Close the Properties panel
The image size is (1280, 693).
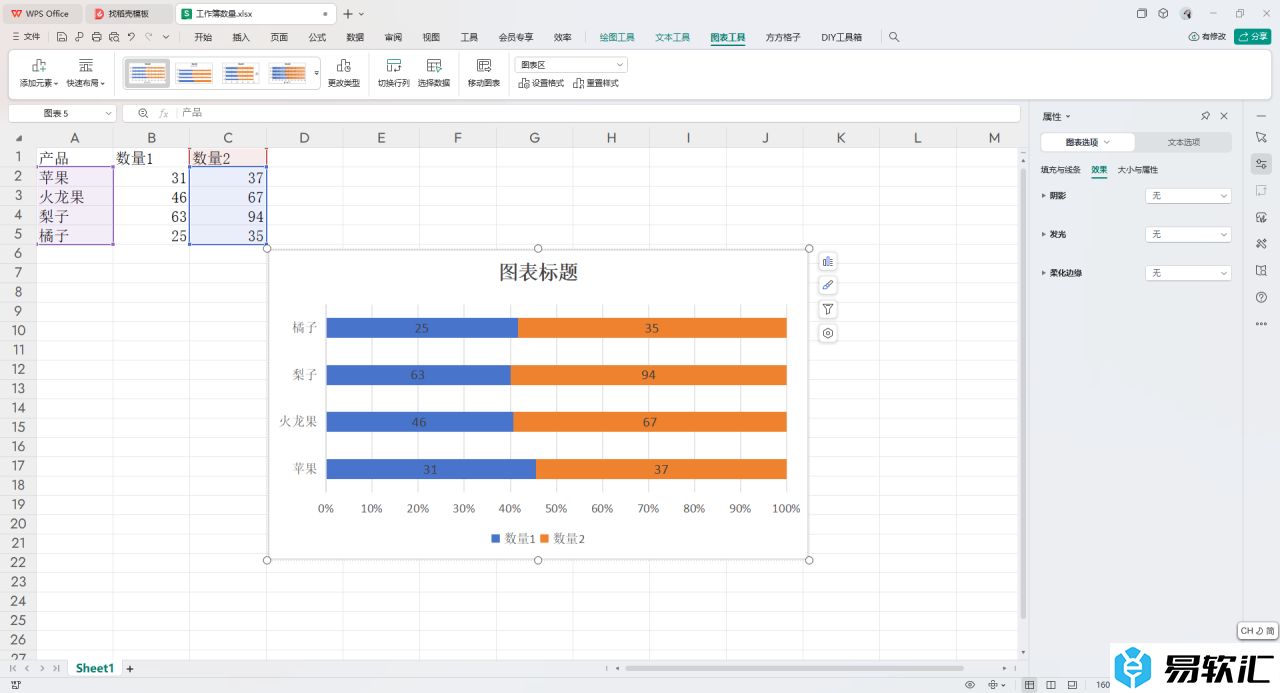(1223, 116)
